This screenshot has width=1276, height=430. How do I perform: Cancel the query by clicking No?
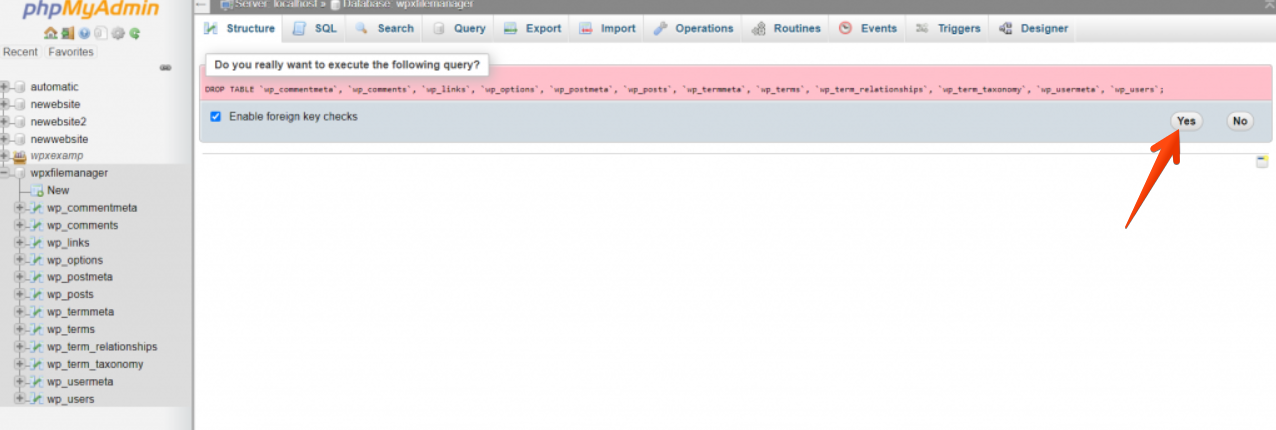coord(1240,121)
